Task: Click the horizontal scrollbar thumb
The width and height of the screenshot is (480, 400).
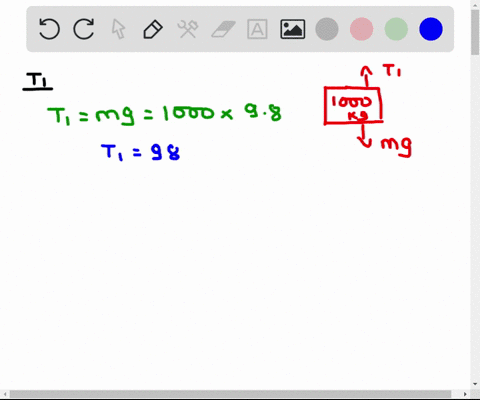Action: pyautogui.click(x=231, y=394)
